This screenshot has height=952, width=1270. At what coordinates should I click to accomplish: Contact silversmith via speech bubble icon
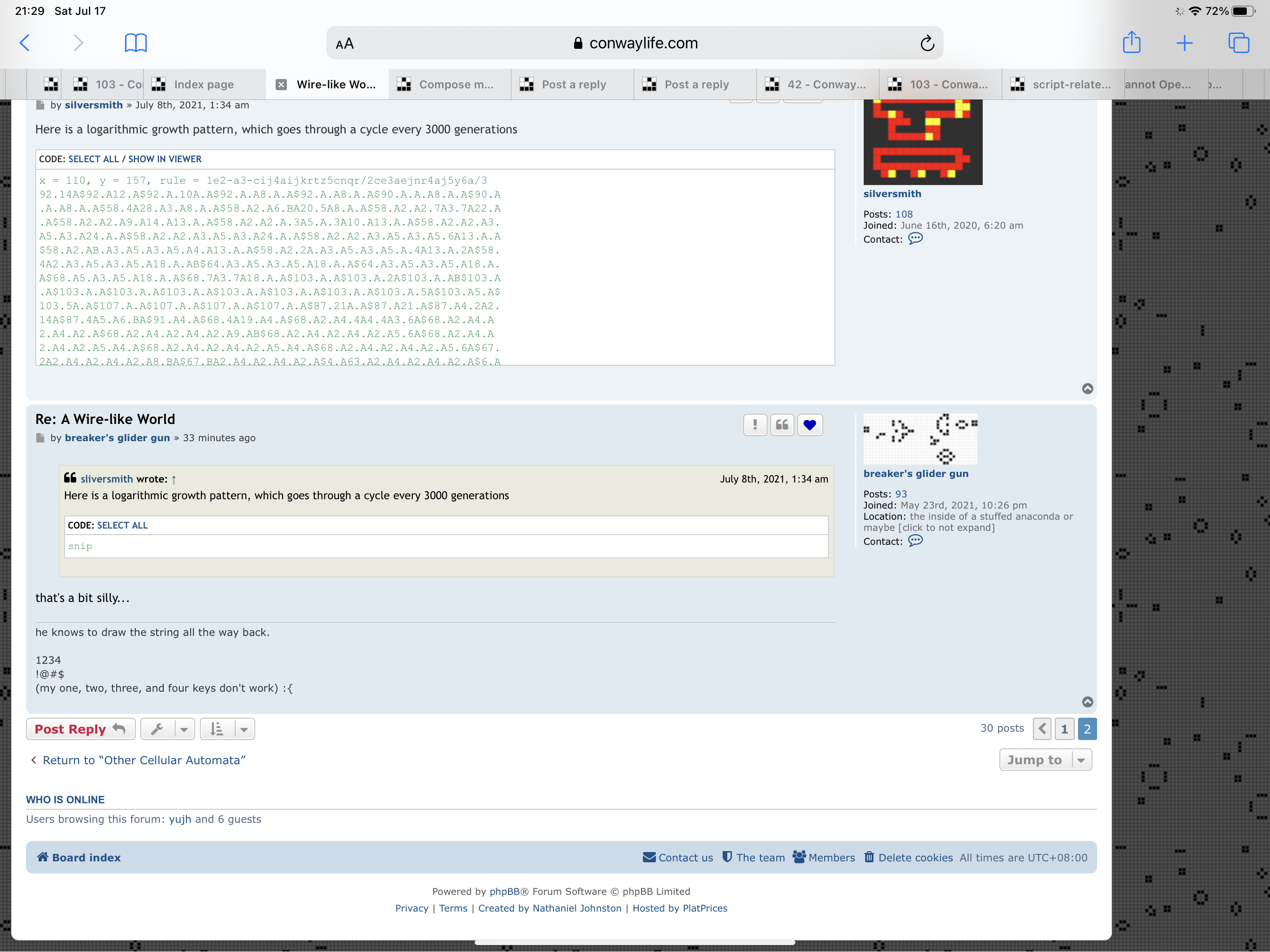(915, 239)
